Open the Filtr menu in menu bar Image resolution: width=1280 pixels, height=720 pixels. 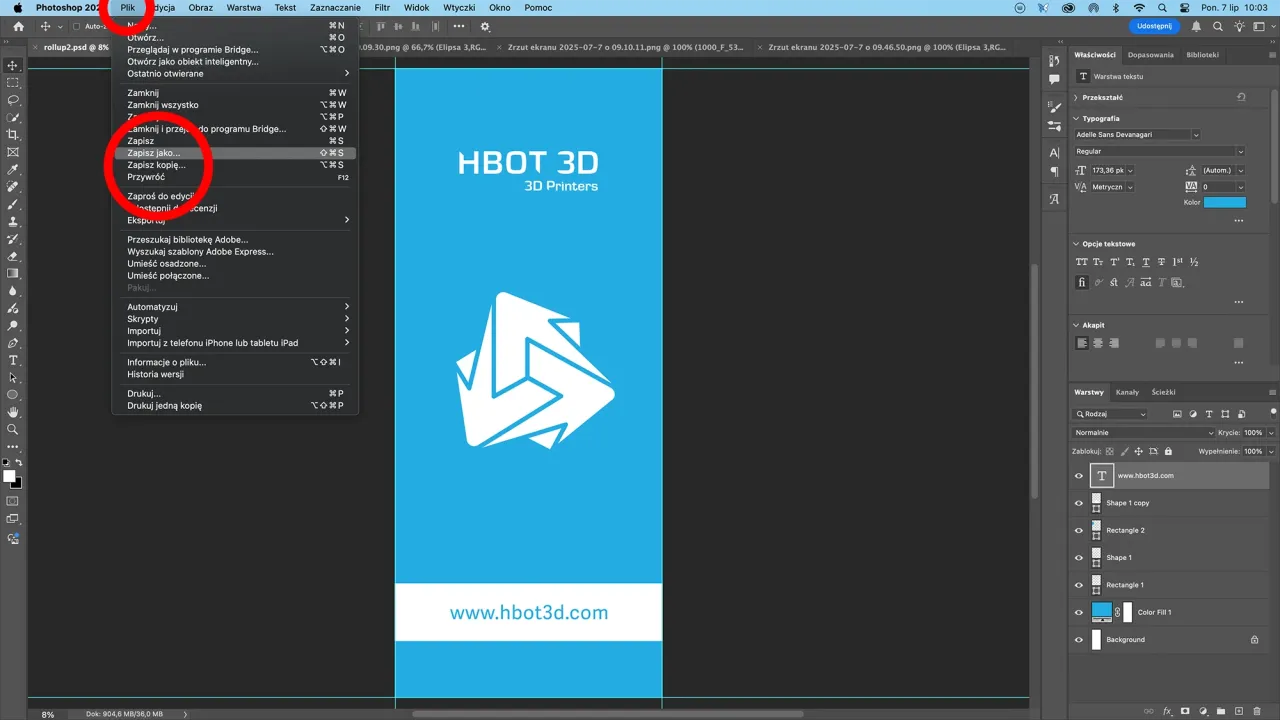tap(382, 7)
